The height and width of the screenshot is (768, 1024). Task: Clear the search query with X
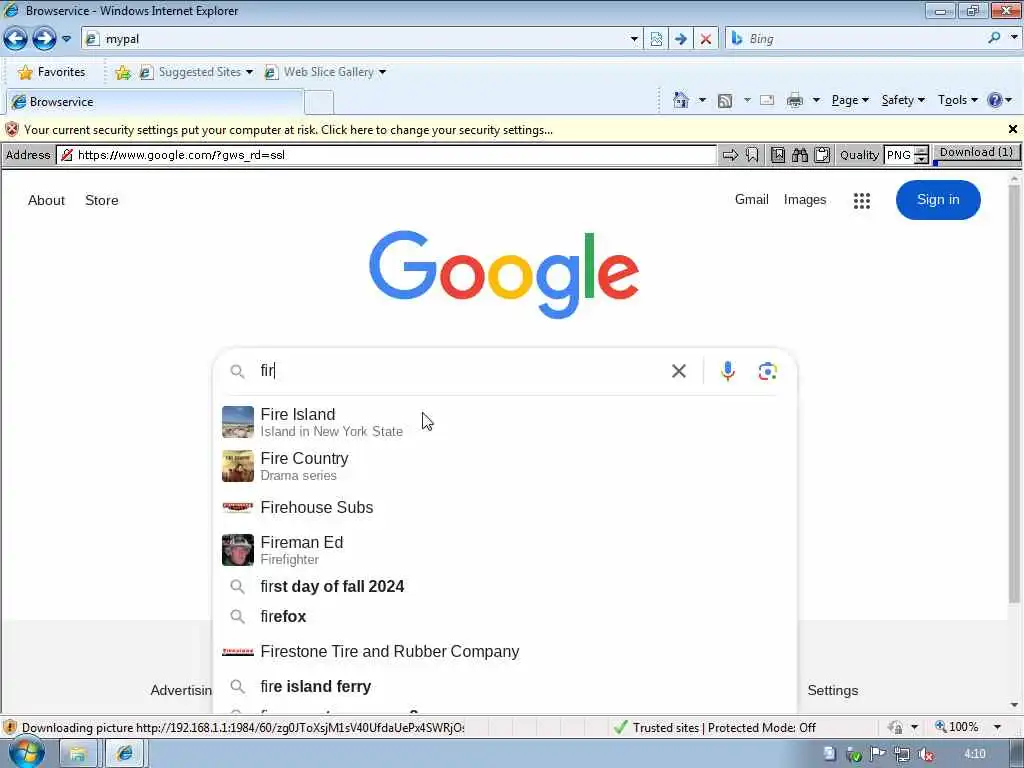(x=679, y=371)
